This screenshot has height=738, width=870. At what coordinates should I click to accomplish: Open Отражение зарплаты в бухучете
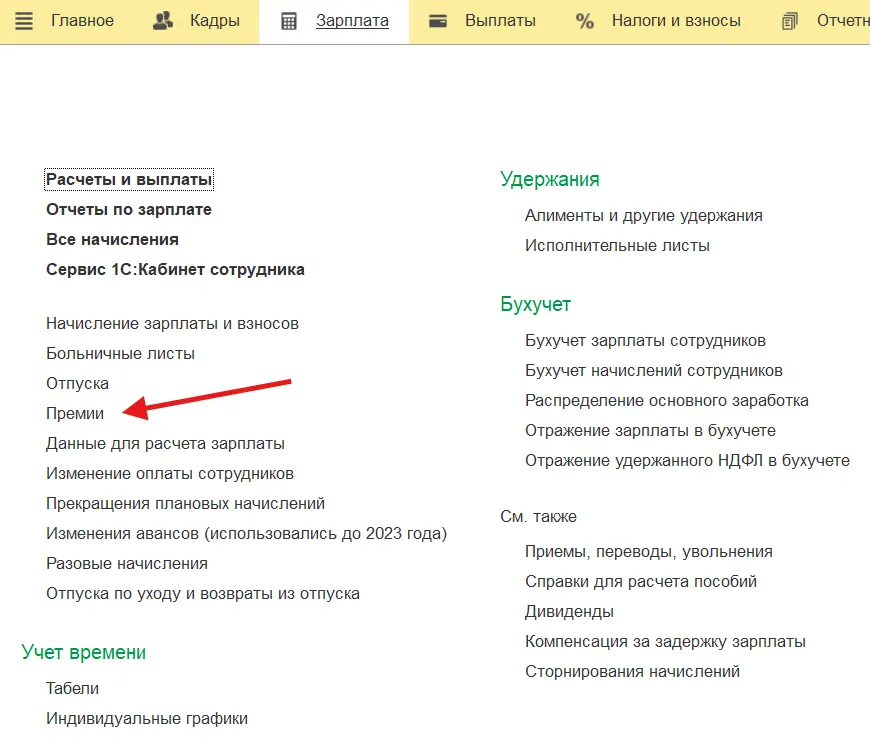[650, 430]
